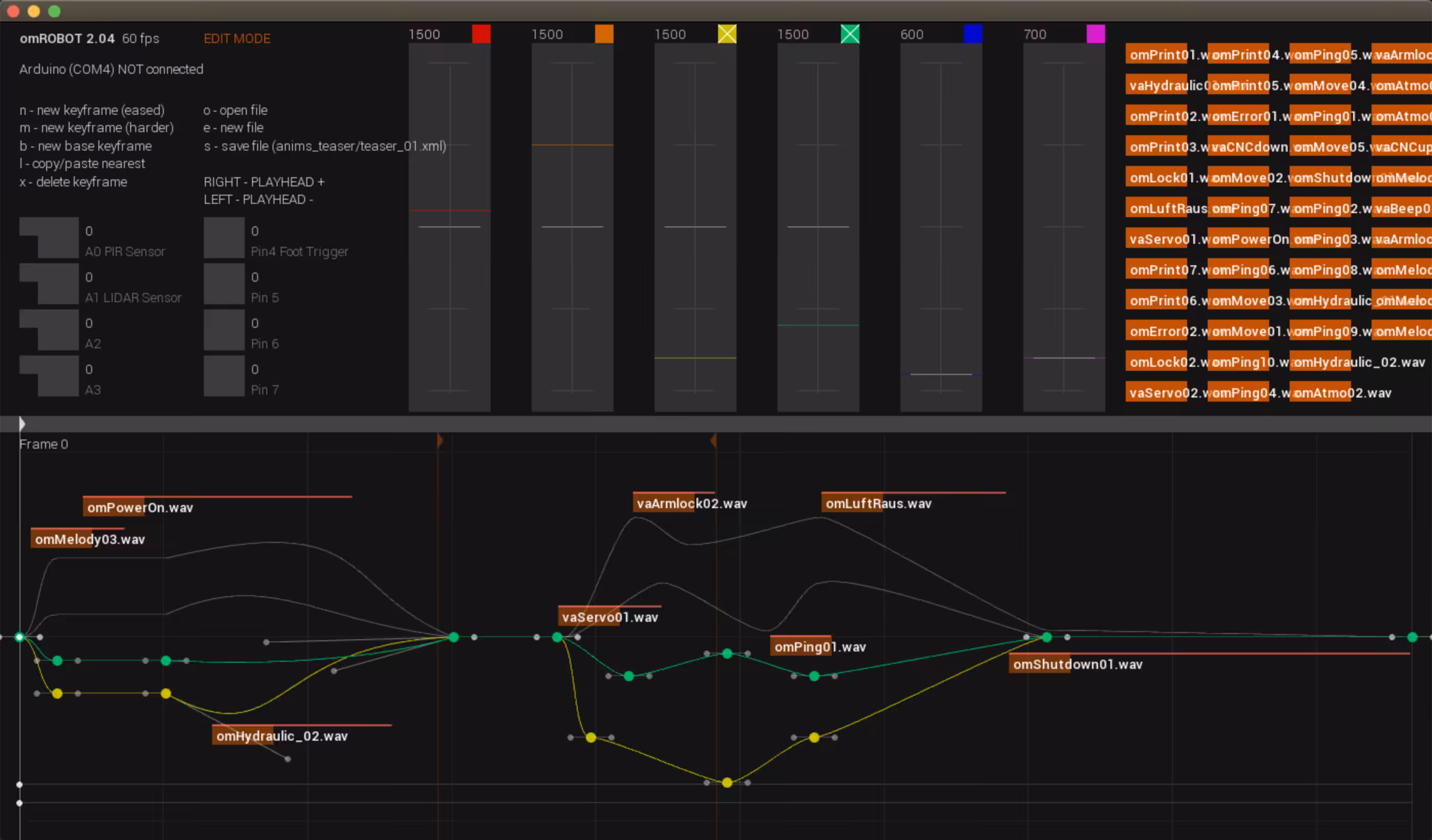
Task: Click the orange channel color swatch
Action: click(x=604, y=34)
